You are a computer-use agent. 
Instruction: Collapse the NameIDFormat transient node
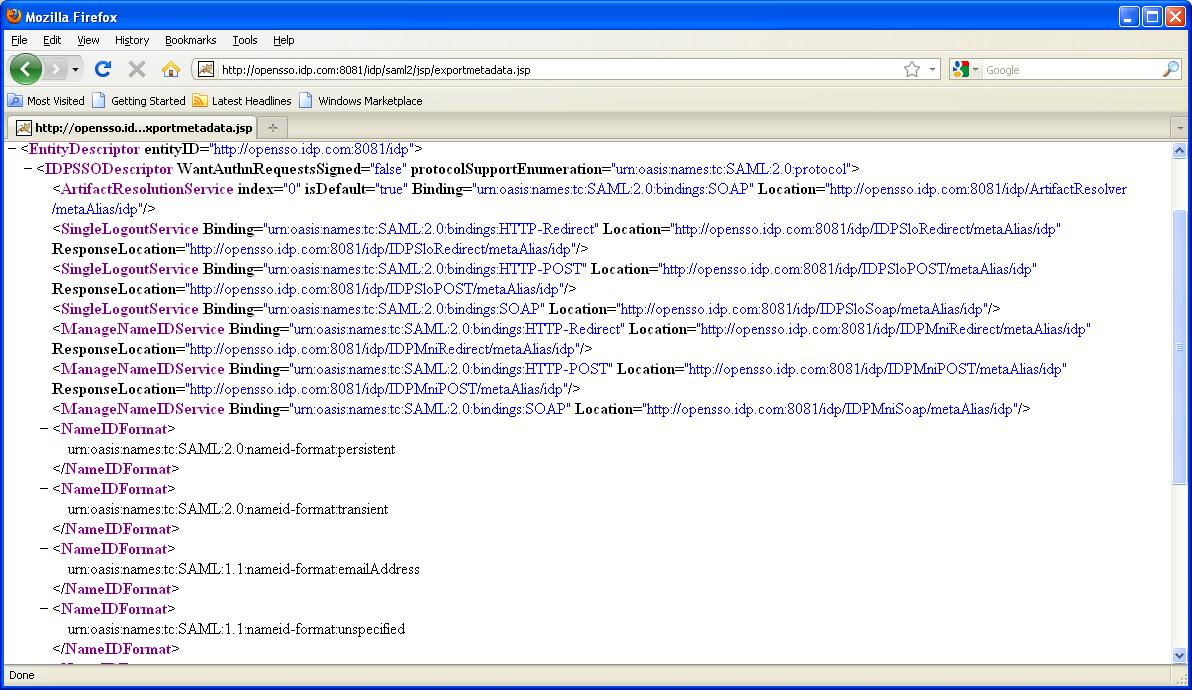pos(44,489)
